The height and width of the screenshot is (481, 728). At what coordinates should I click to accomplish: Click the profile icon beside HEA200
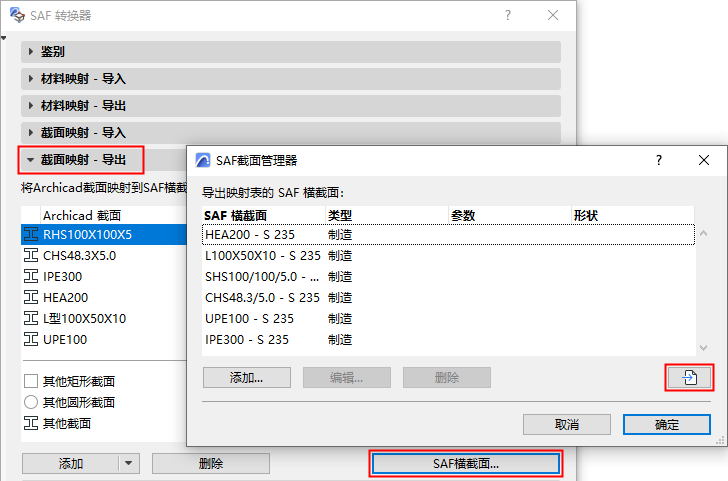pyautogui.click(x=31, y=297)
